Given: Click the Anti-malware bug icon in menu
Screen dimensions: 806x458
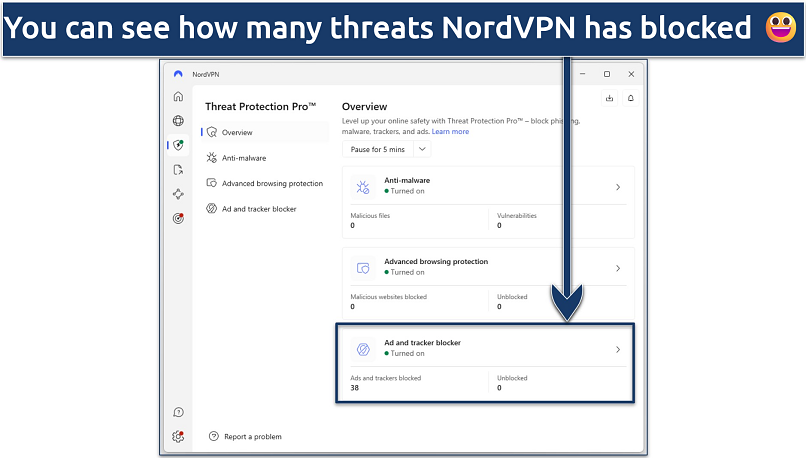Looking at the screenshot, I should 212,157.
